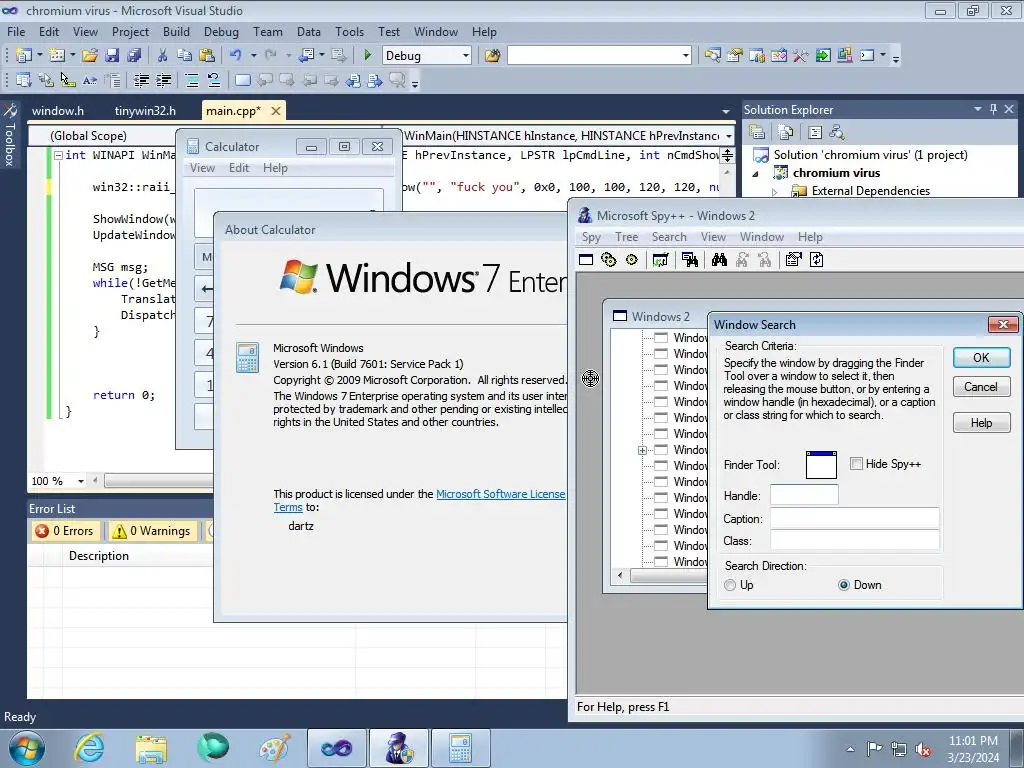Open Internet Explorer from the taskbar

click(89, 748)
